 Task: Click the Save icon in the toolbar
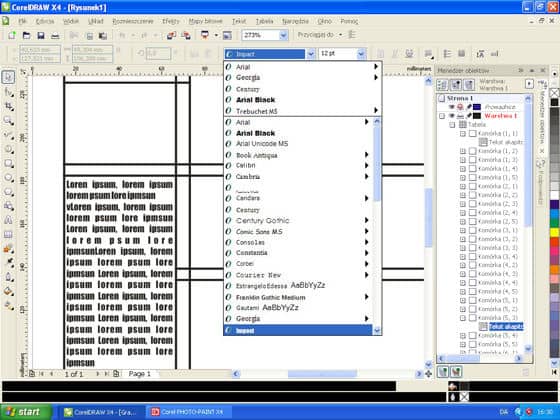pyautogui.click(x=41, y=35)
